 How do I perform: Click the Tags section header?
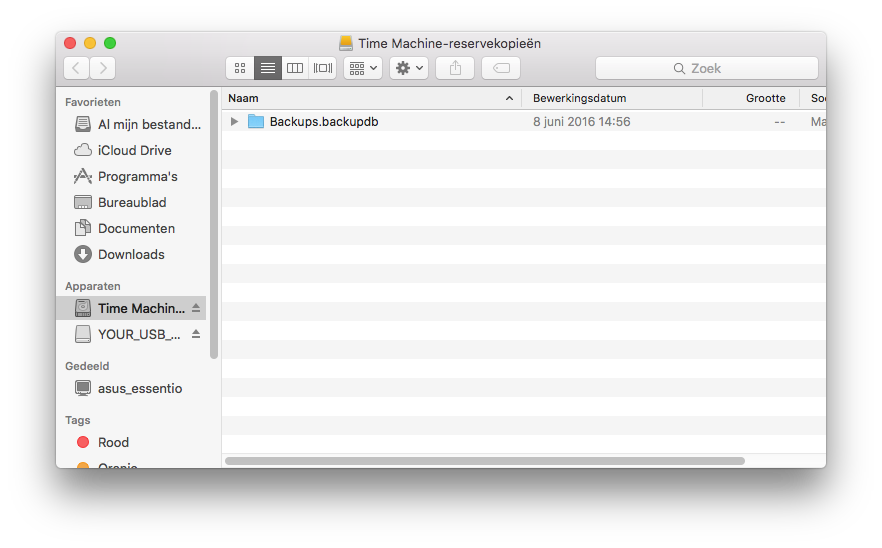coord(78,420)
